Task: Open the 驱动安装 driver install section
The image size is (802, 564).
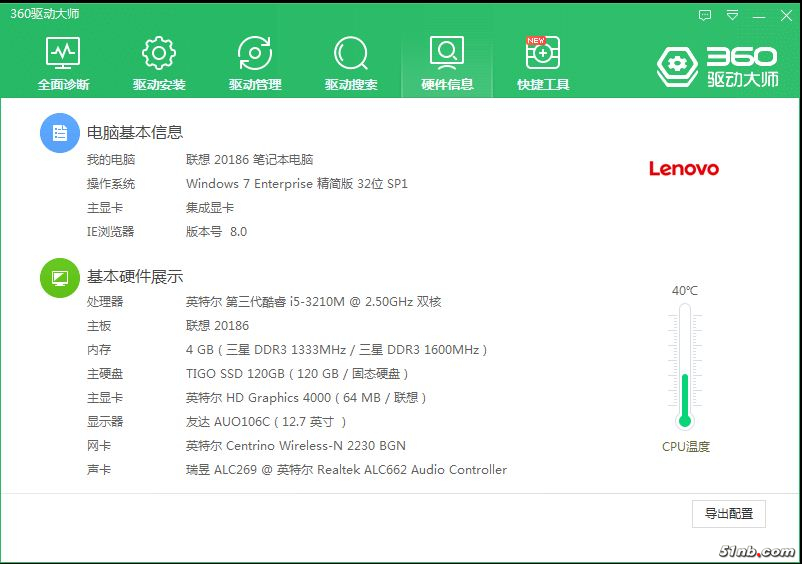Action: [x=159, y=64]
